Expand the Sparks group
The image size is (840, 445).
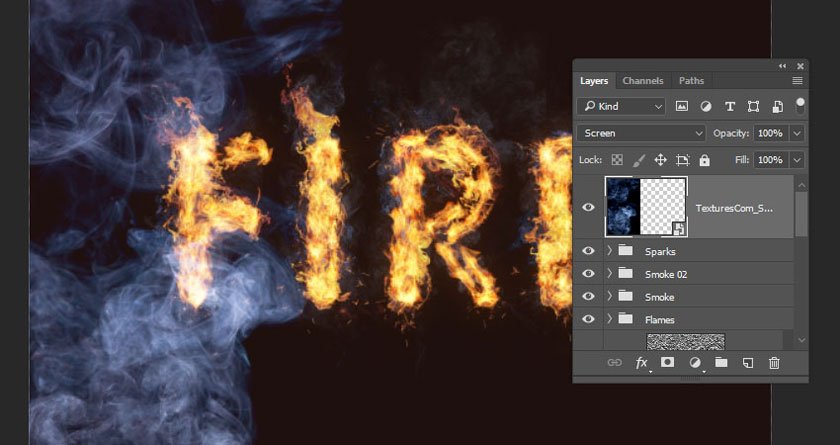click(x=609, y=251)
